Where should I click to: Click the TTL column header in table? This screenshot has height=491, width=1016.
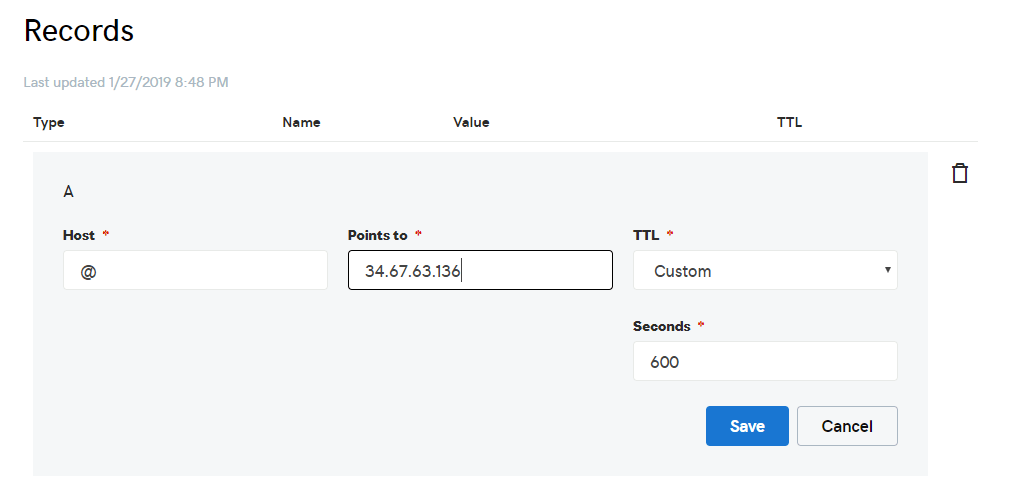(x=789, y=123)
